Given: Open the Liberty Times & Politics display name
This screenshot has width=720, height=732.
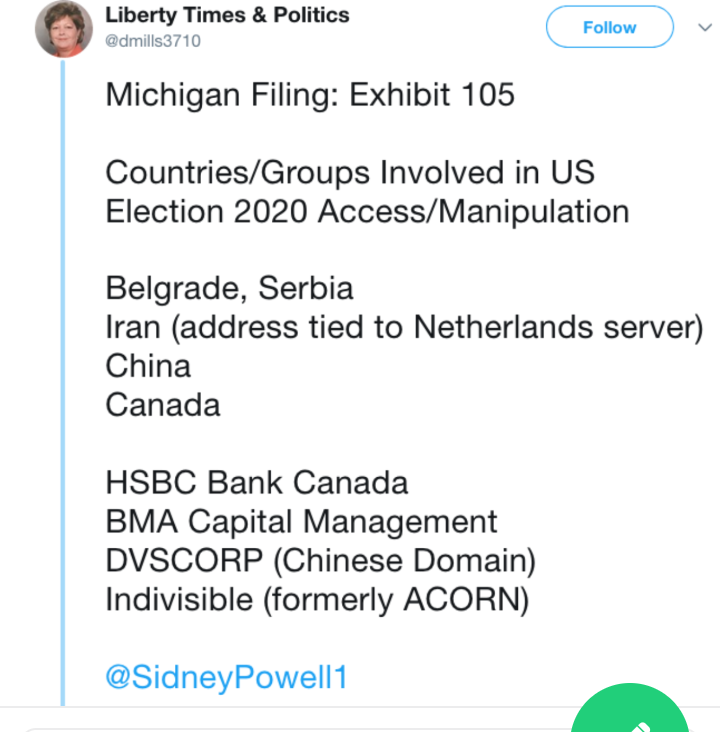Looking at the screenshot, I should [x=227, y=15].
